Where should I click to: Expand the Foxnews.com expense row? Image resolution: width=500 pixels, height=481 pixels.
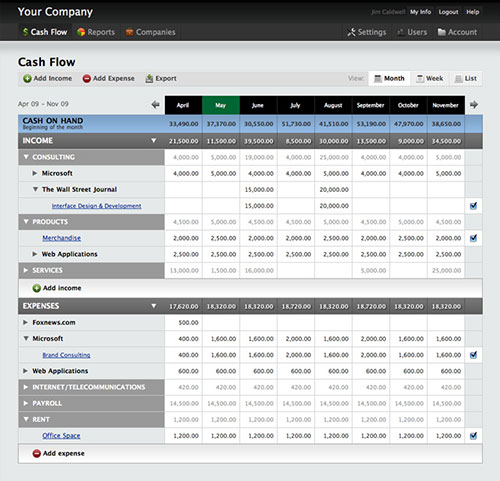(x=25, y=322)
